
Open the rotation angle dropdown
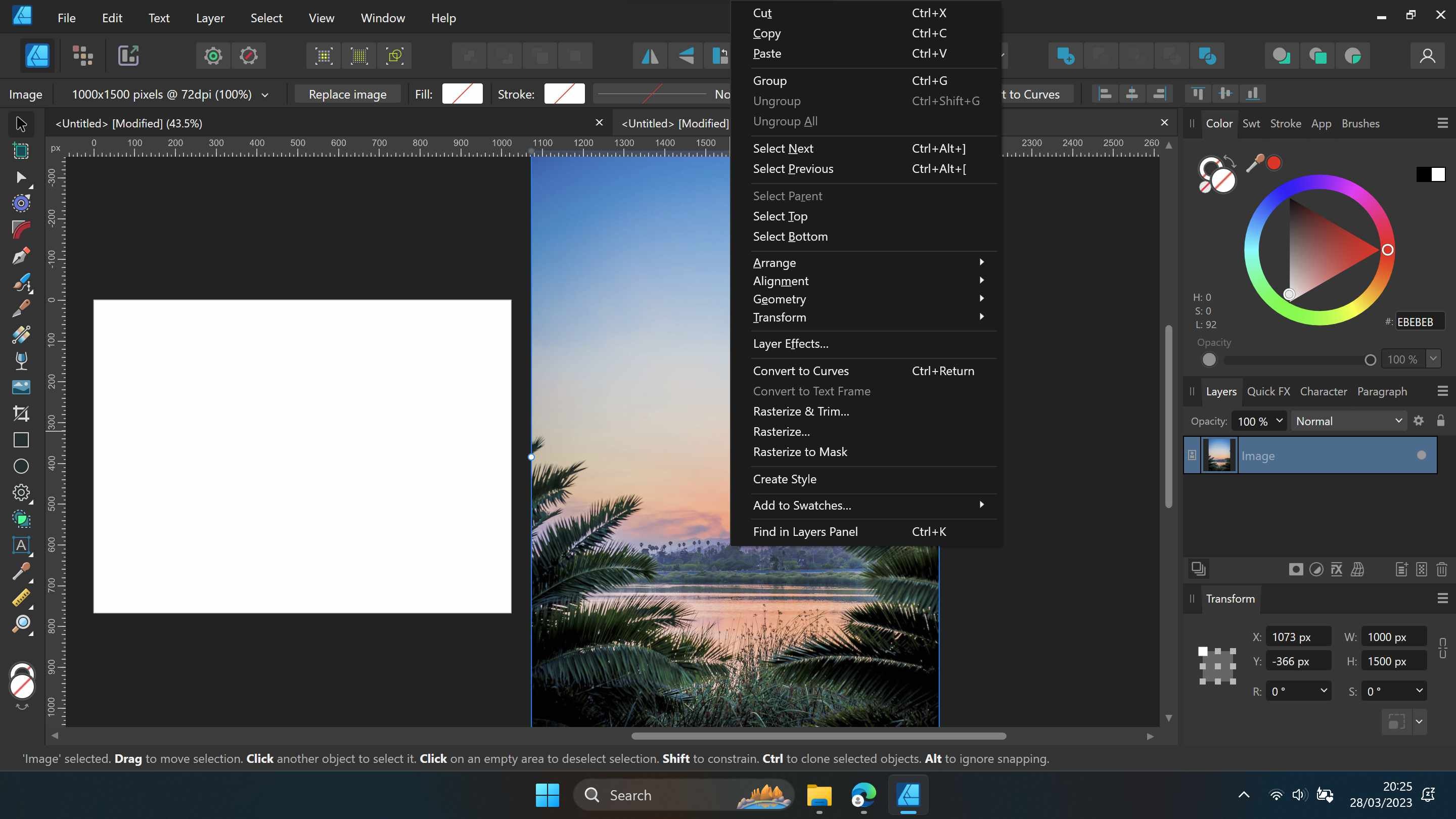[x=1323, y=691]
